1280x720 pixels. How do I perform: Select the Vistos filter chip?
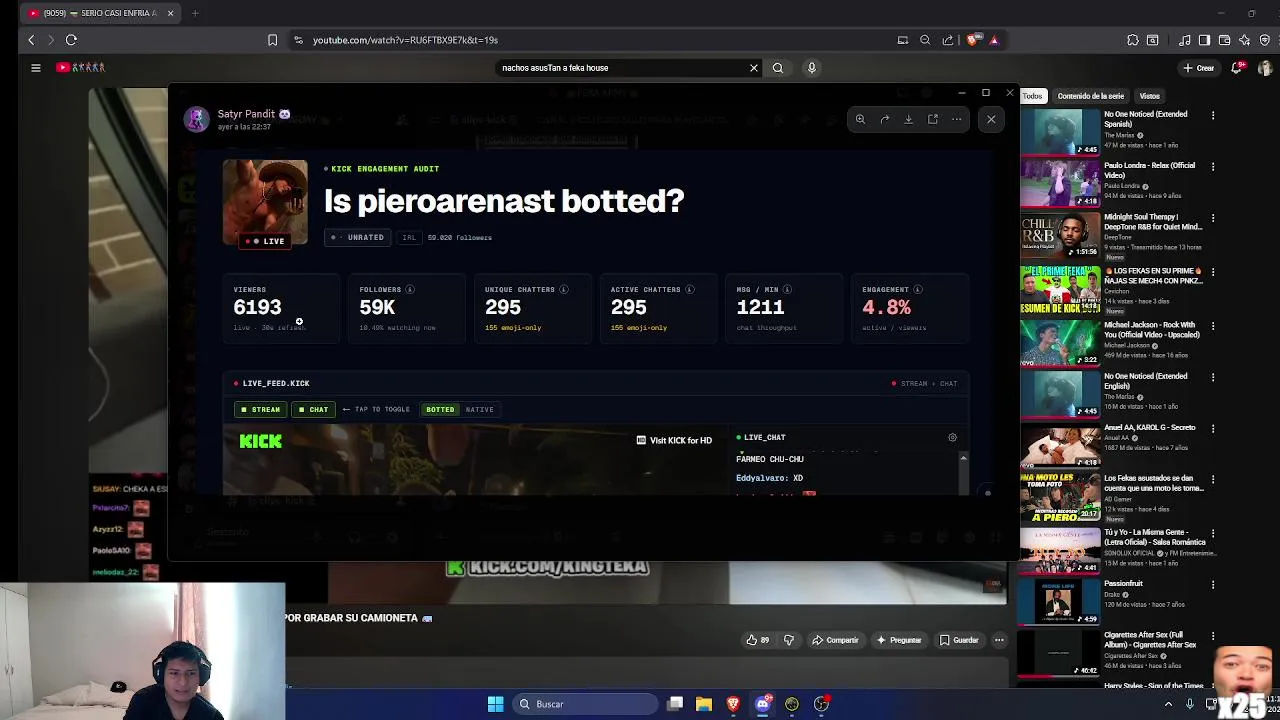tap(1150, 96)
